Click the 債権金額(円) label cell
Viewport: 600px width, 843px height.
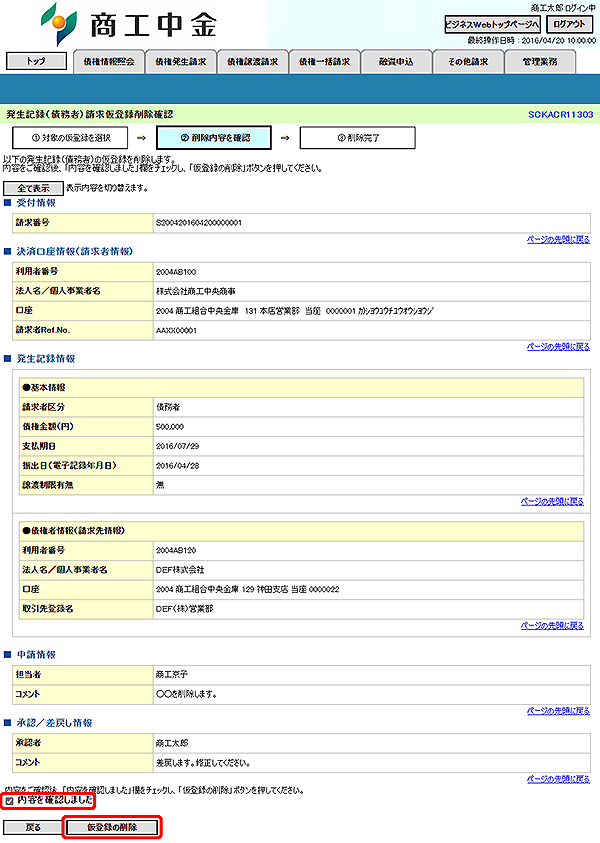[x=86, y=427]
